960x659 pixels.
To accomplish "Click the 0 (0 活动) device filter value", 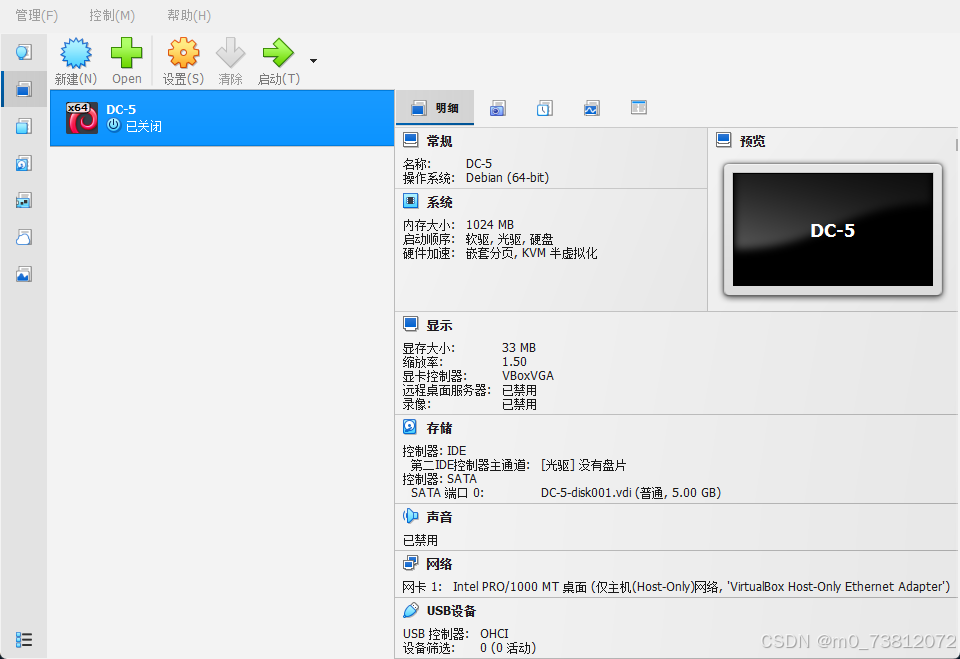I will pos(508,648).
